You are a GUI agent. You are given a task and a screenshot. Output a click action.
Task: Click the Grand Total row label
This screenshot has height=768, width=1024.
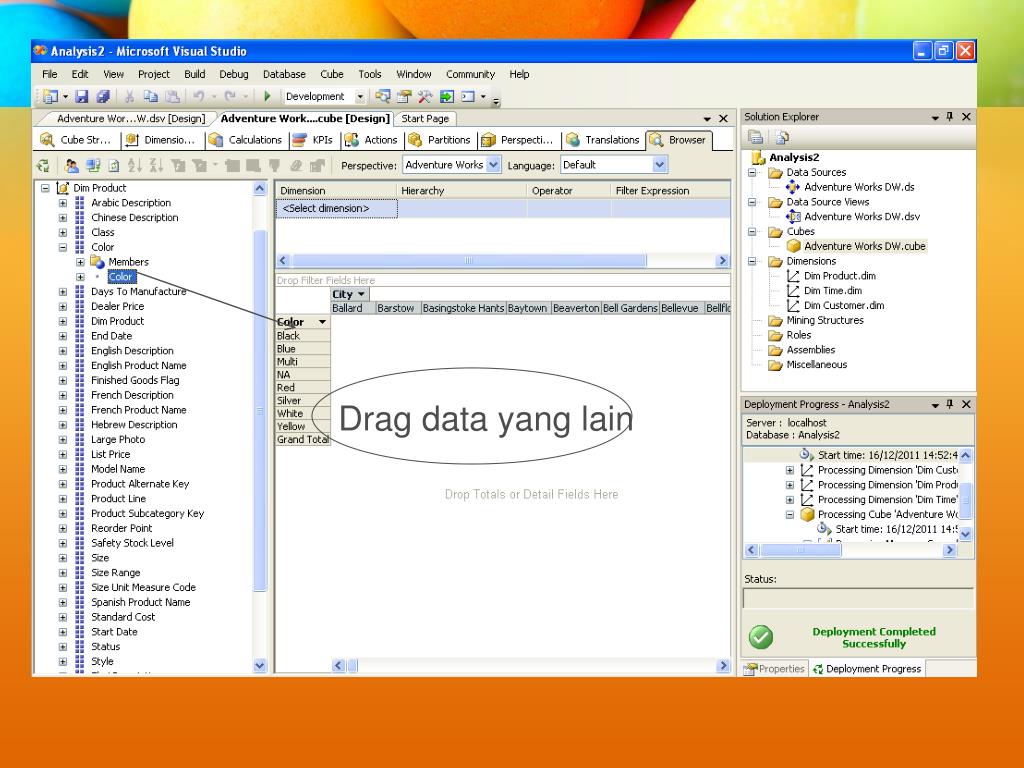tap(303, 440)
